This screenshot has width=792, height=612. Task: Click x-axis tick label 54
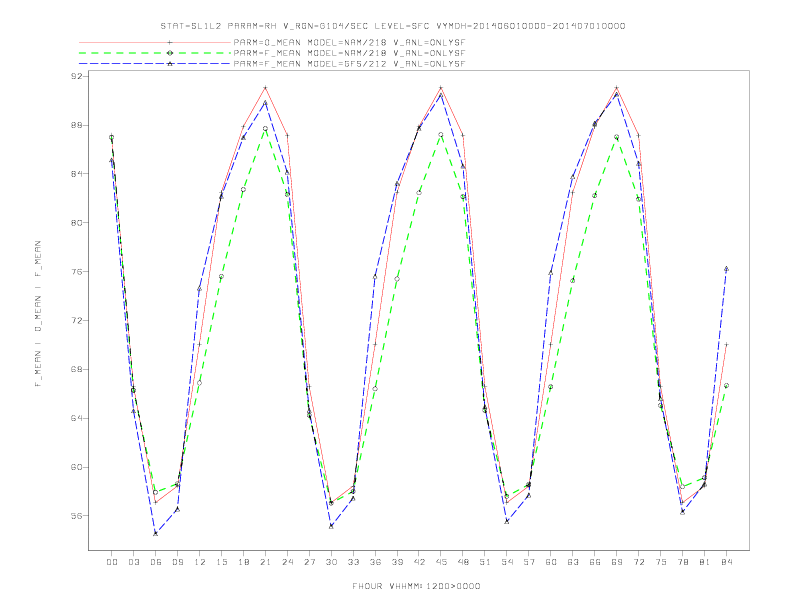[507, 562]
